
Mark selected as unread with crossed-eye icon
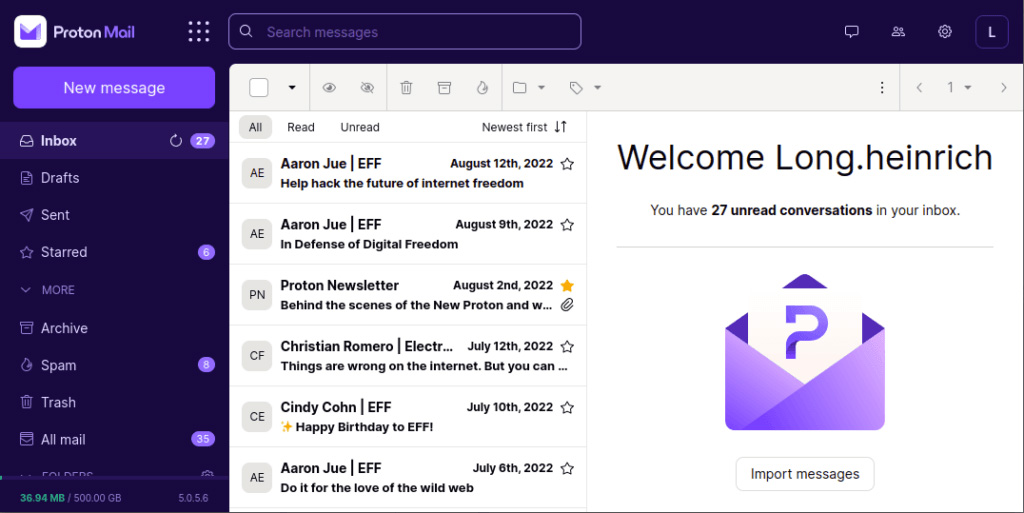coord(367,88)
